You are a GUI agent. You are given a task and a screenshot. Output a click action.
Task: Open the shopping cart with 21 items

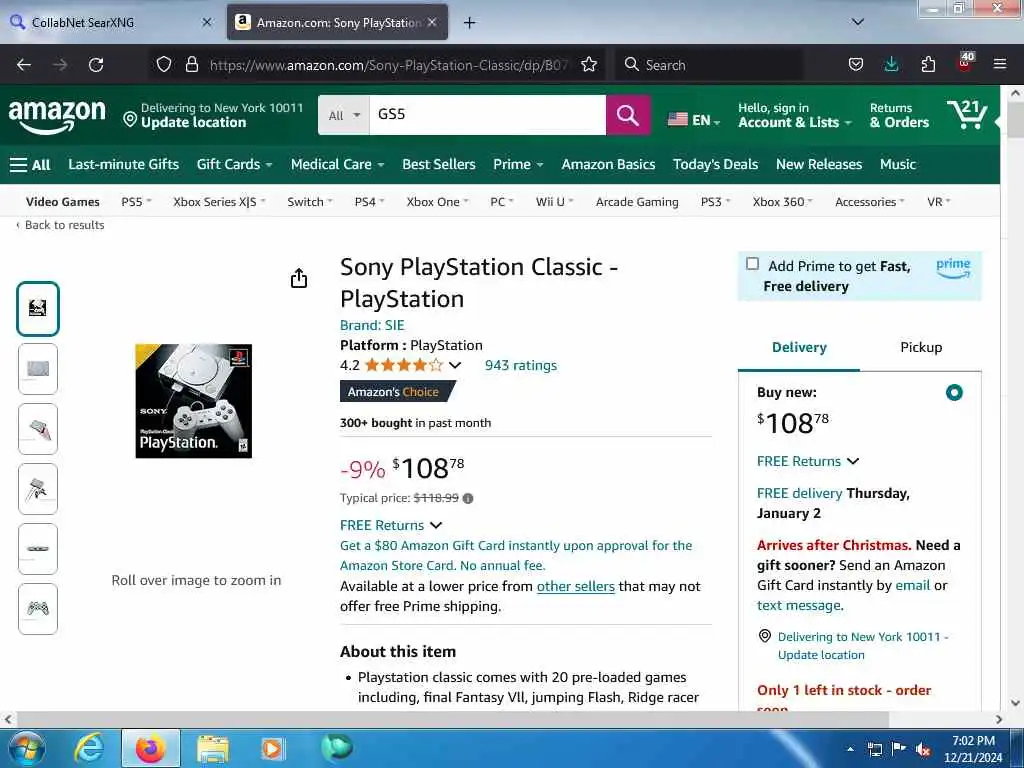pos(967,115)
